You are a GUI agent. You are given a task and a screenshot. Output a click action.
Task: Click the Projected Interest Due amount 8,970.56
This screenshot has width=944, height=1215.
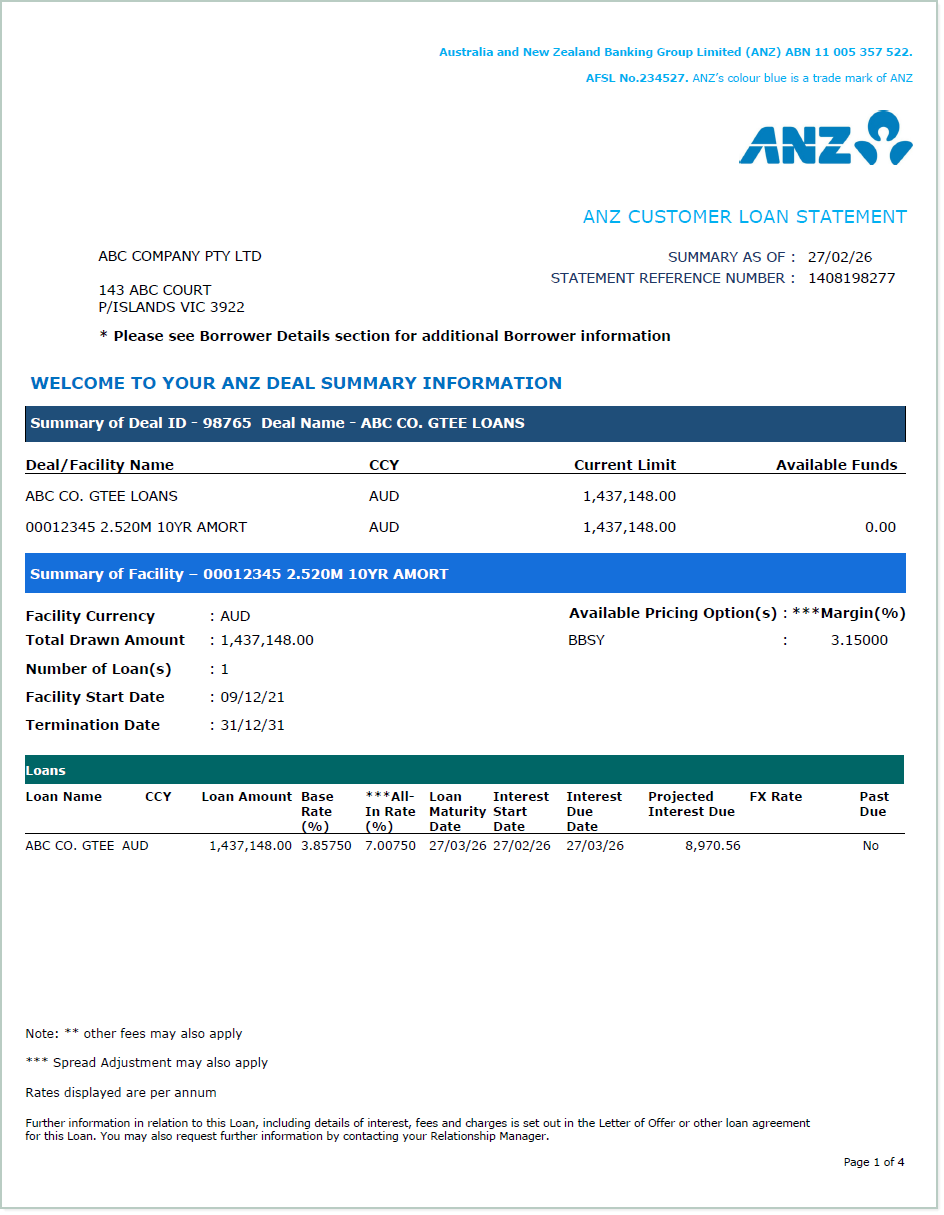[712, 845]
